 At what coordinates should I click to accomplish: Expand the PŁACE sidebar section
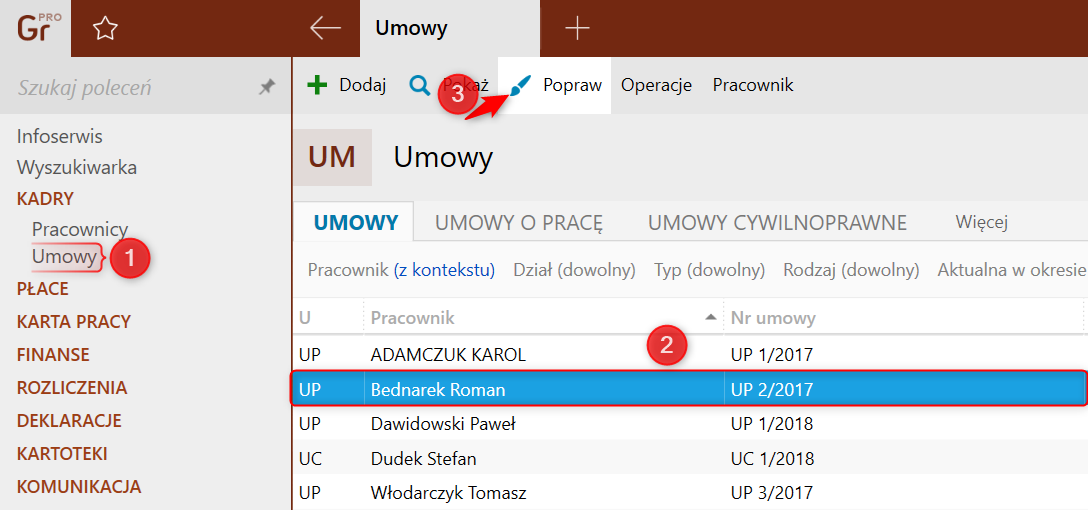pos(43,289)
